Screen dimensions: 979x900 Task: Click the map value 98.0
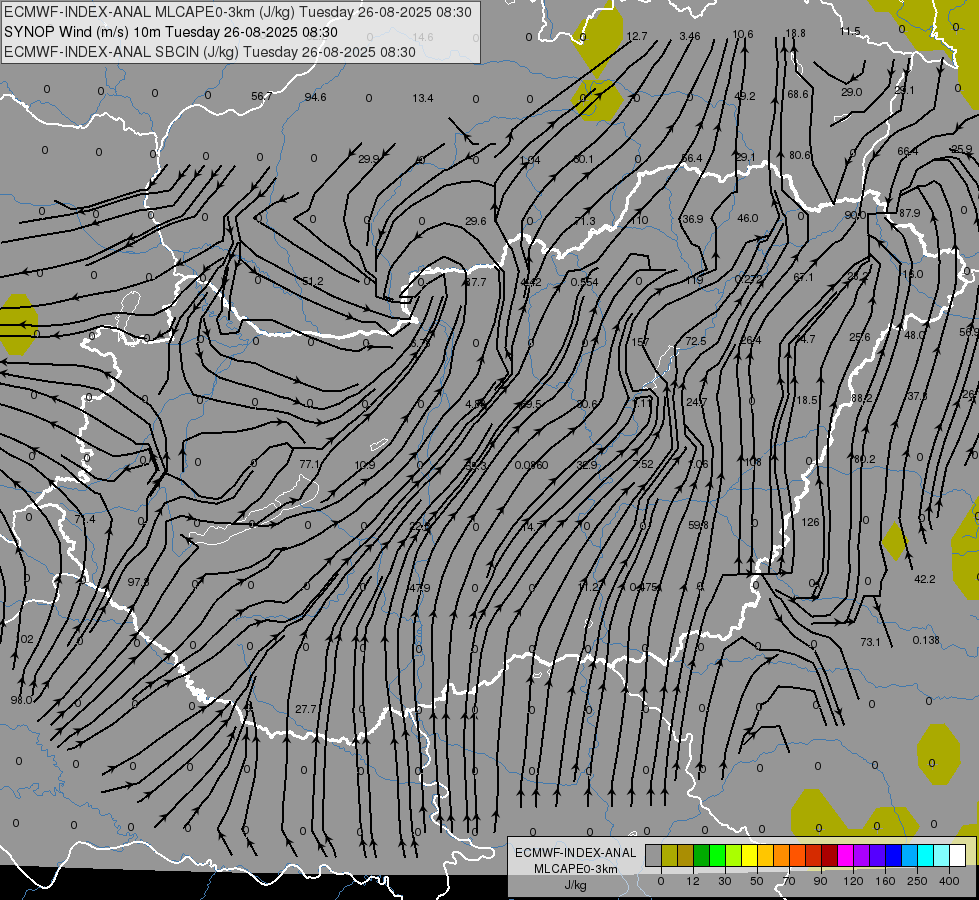[x=22, y=700]
